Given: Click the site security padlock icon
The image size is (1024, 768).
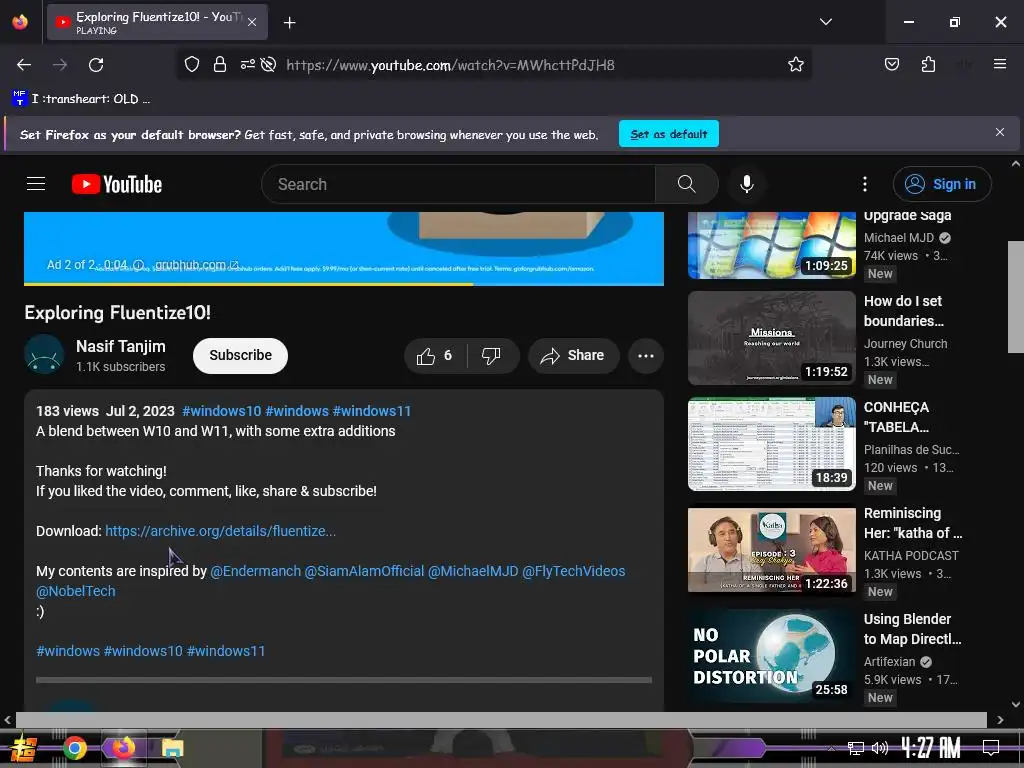Looking at the screenshot, I should tap(219, 64).
